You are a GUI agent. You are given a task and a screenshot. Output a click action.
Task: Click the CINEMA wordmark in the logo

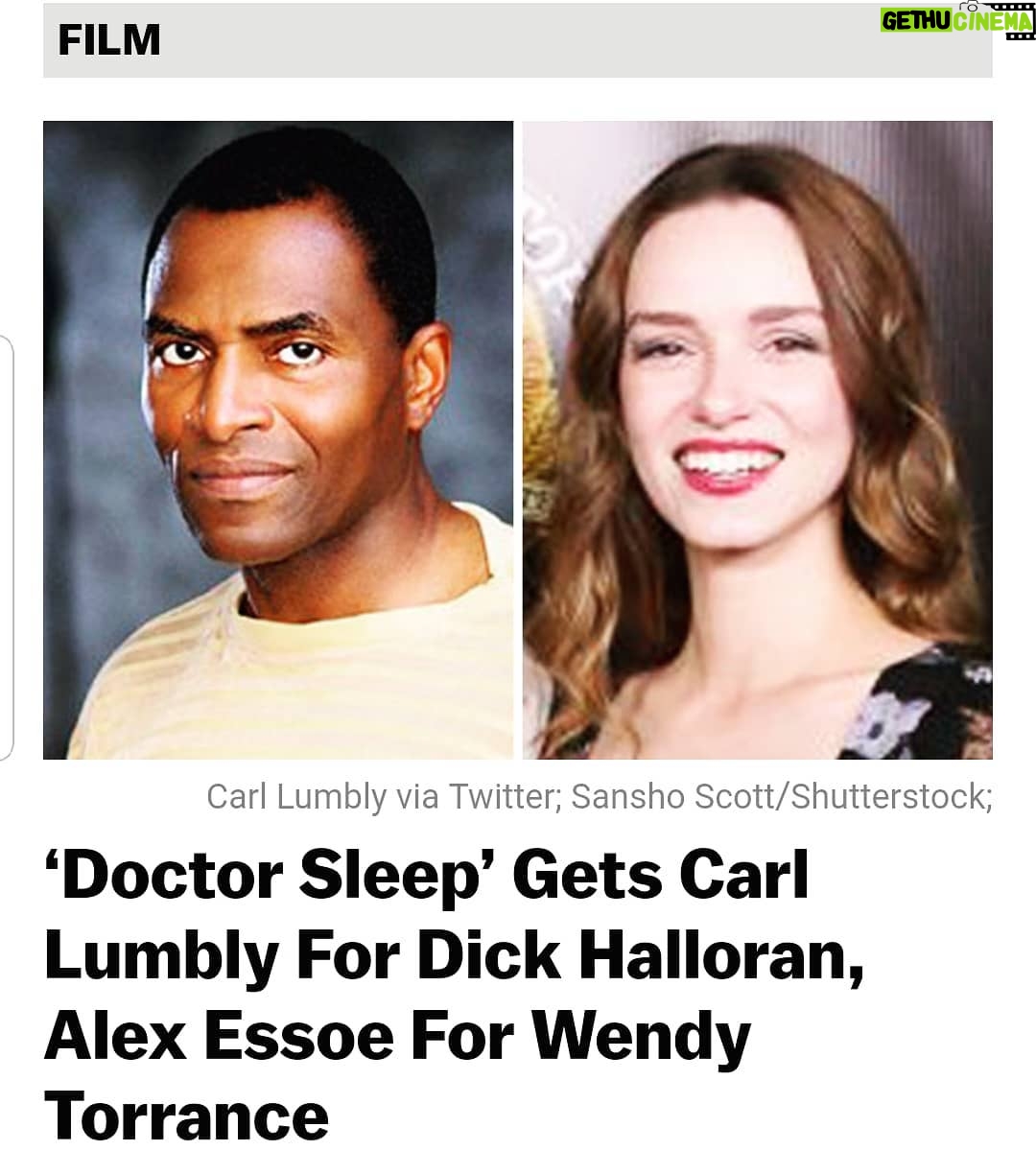pyautogui.click(x=994, y=21)
